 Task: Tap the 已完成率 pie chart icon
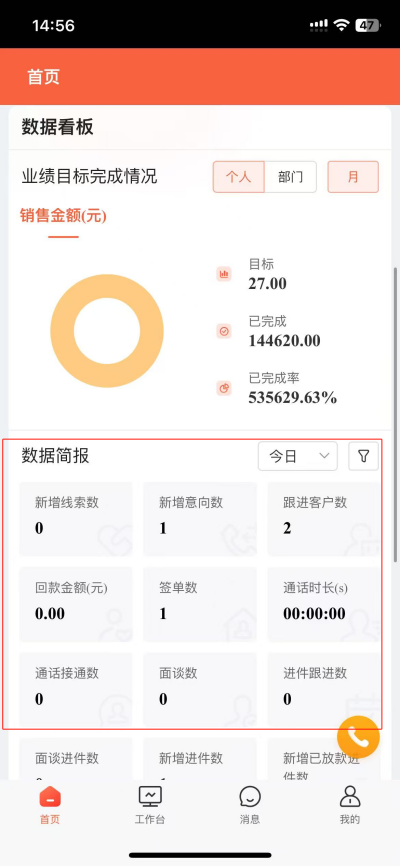(x=224, y=389)
